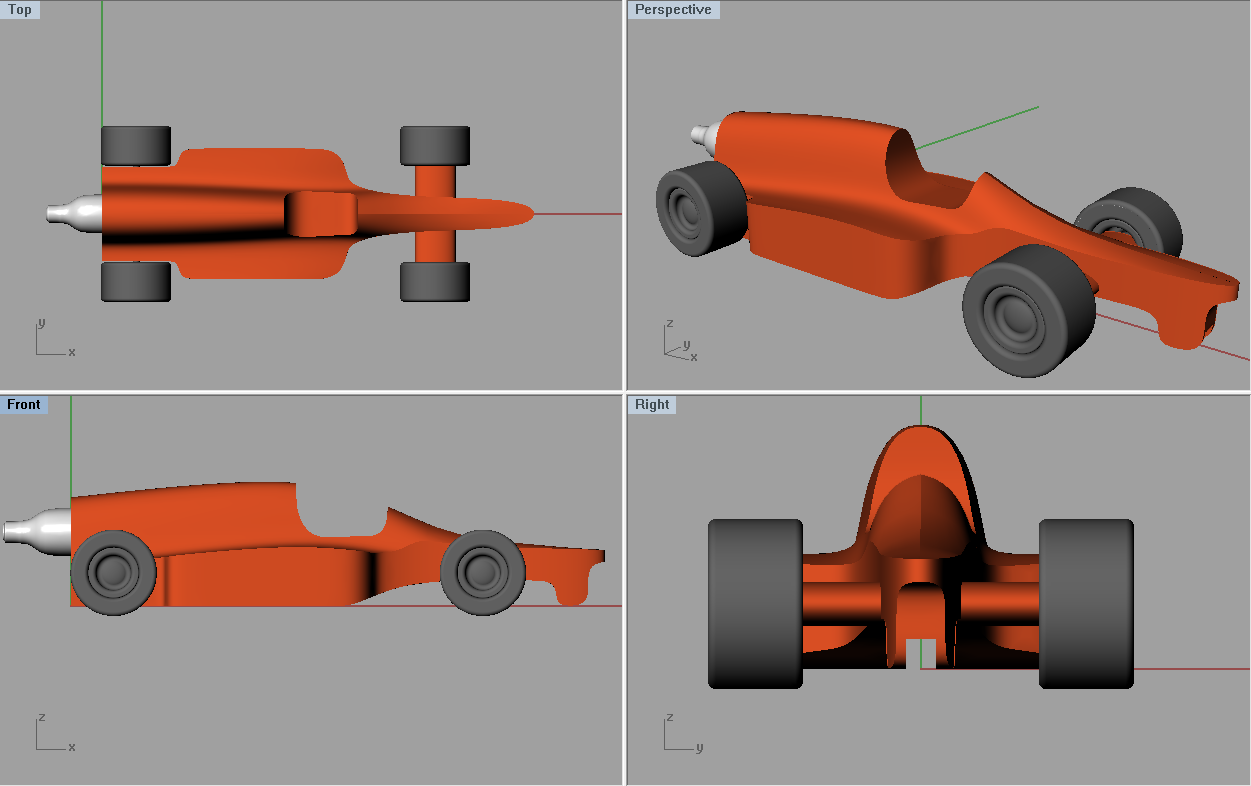
Task: Click the cockpit opening in Top viewport
Action: pos(322,214)
